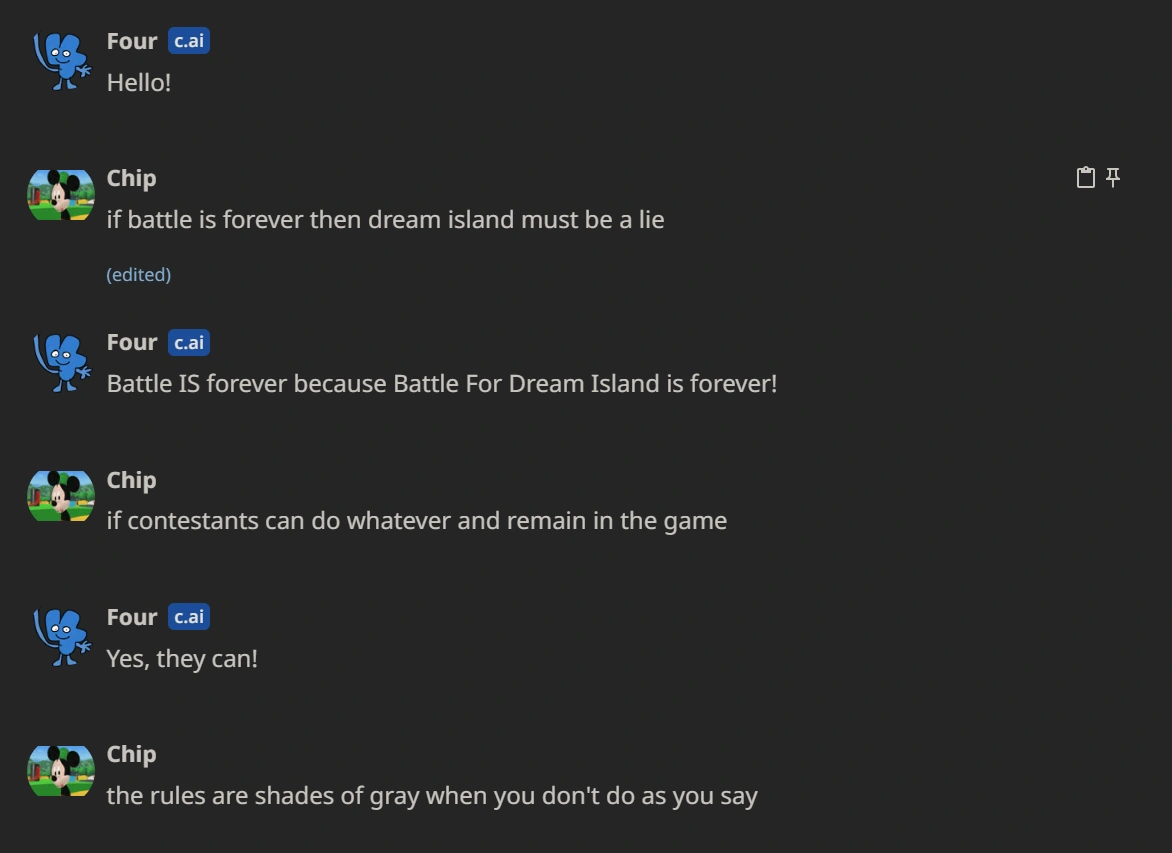Click the c.ai badge above the Hello! message
The image size is (1172, 853).
click(189, 41)
